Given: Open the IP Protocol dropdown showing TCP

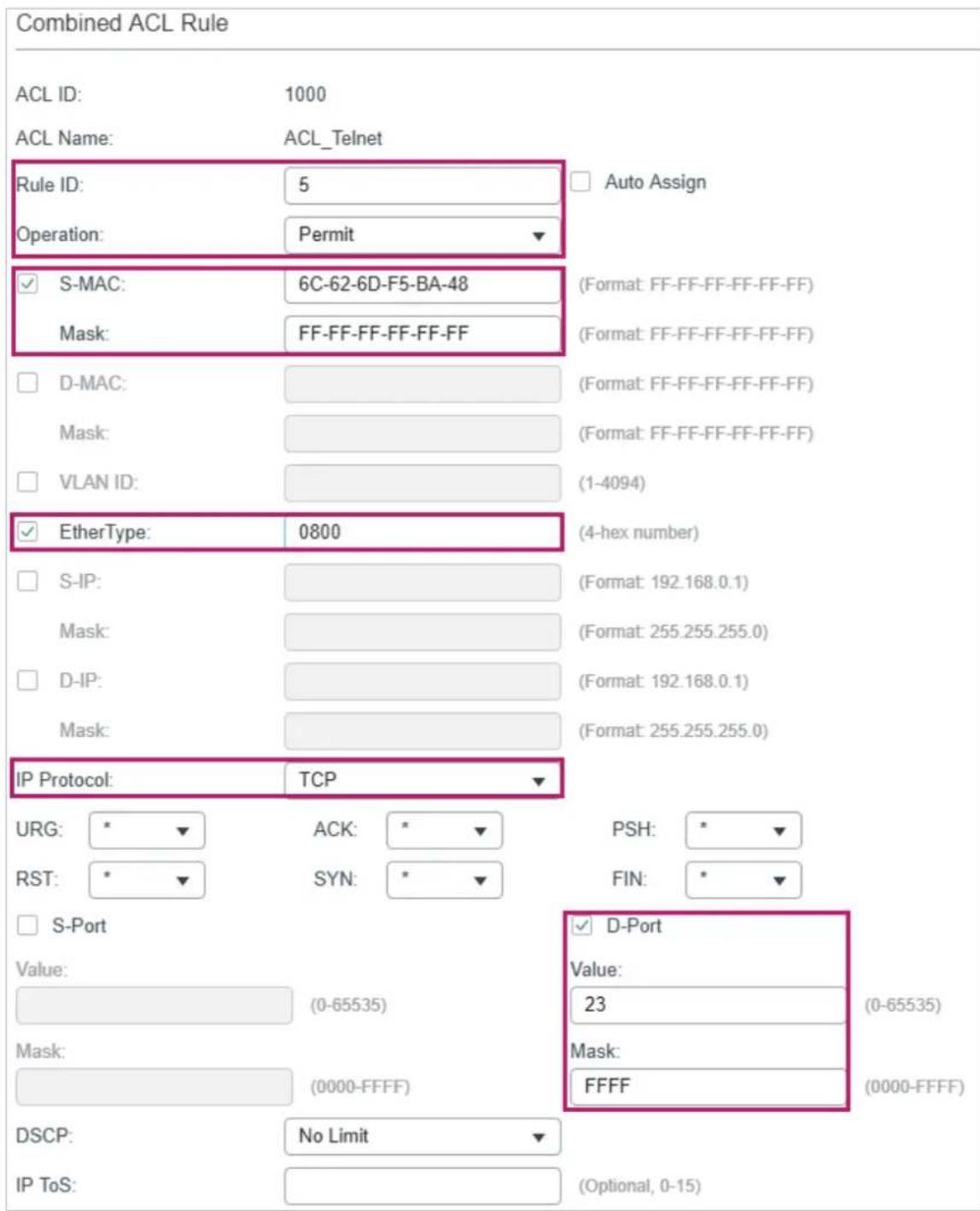Looking at the screenshot, I should [423, 780].
